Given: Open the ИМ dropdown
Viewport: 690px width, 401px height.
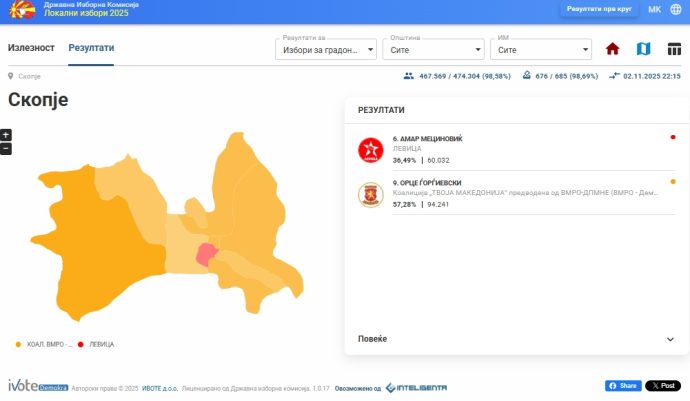Looking at the screenshot, I should click(540, 49).
